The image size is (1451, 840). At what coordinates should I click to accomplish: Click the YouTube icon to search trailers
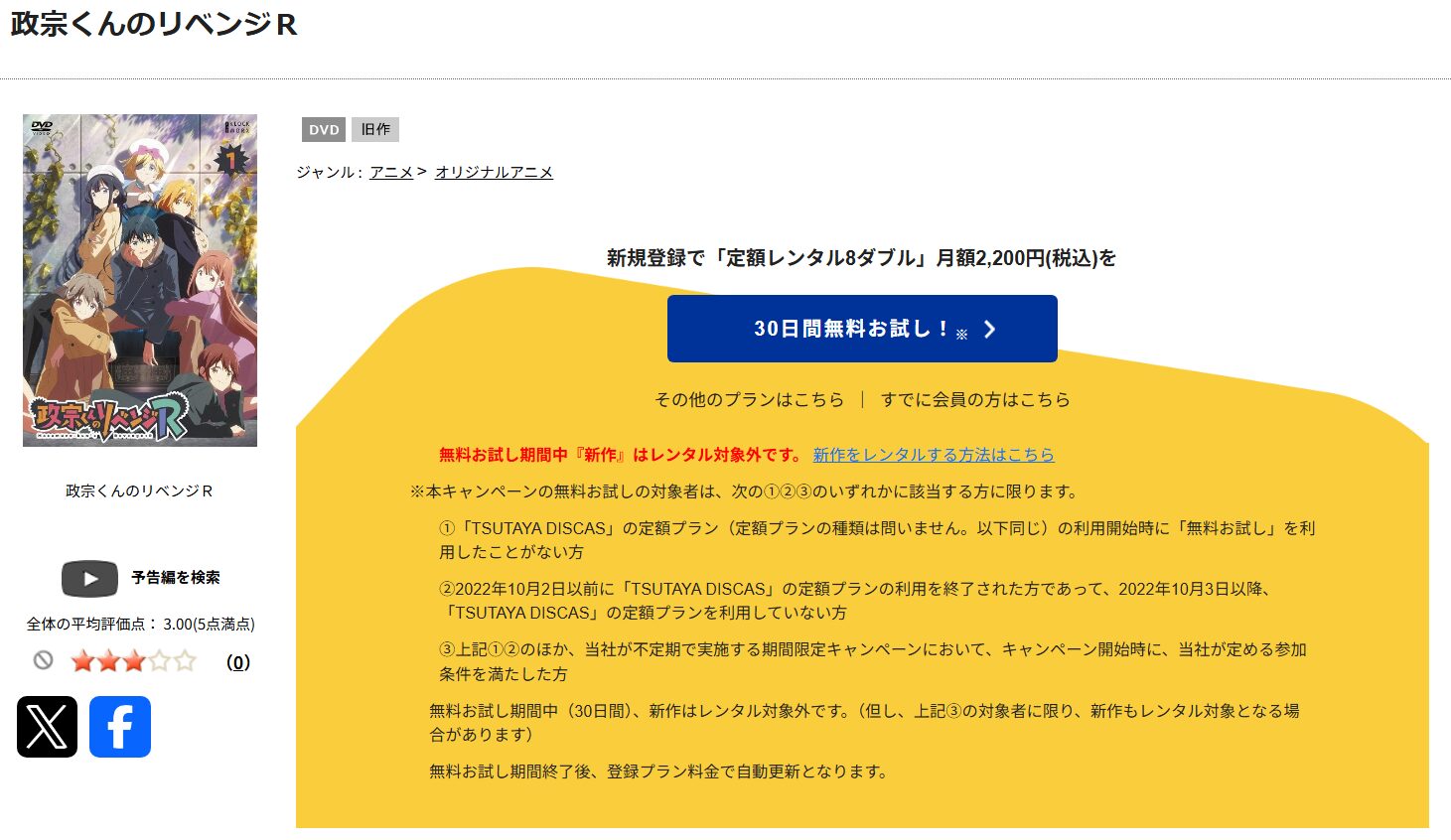(88, 578)
